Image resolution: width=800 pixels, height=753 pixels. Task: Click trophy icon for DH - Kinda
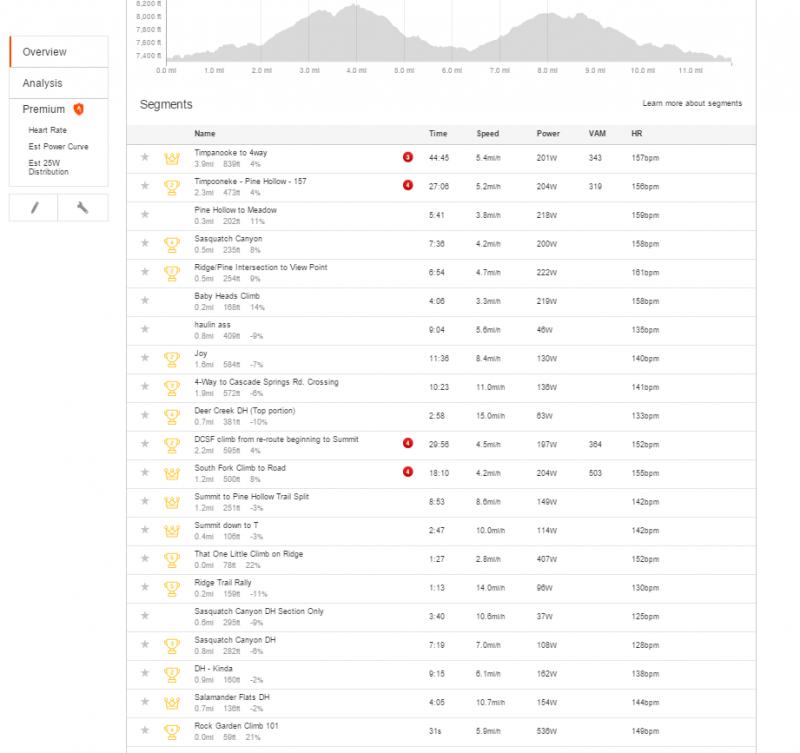[172, 674]
